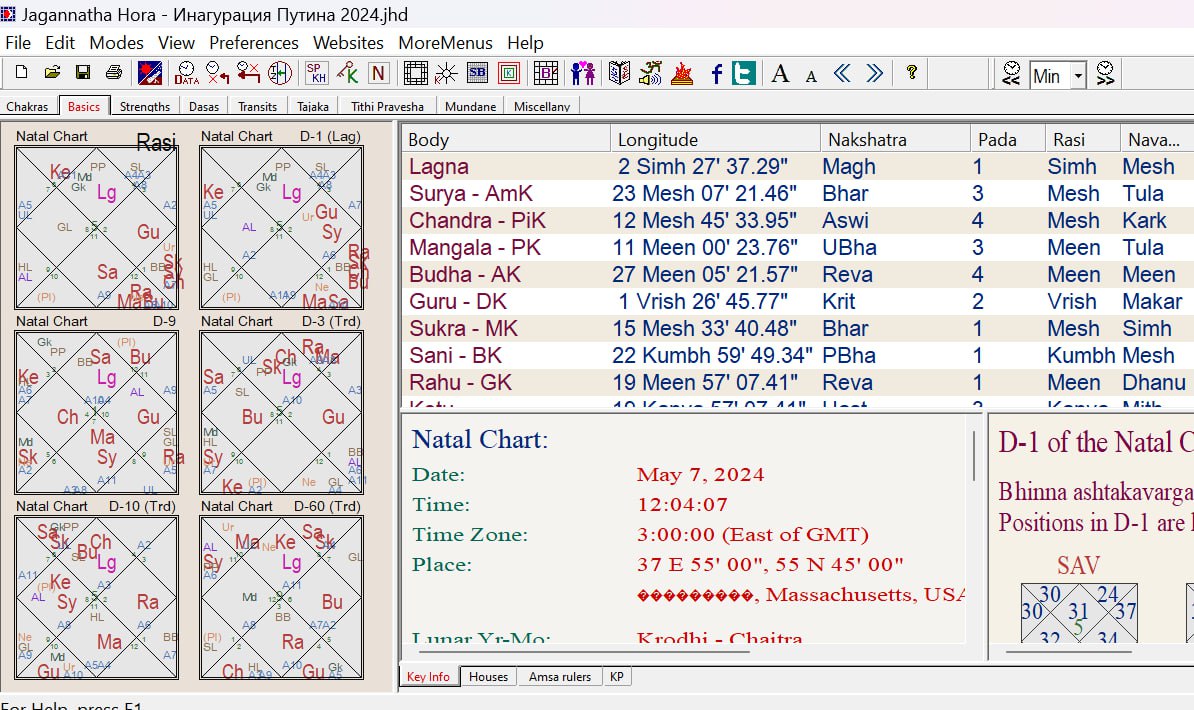Open the Amsa rulers tab

[x=560, y=677]
